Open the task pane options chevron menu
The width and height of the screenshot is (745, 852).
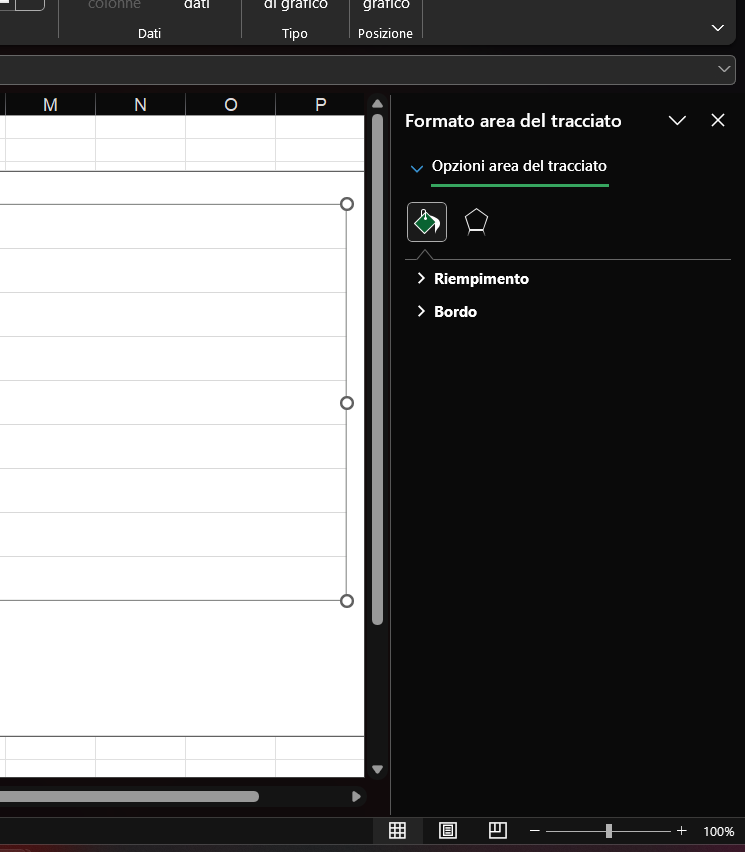[677, 121]
